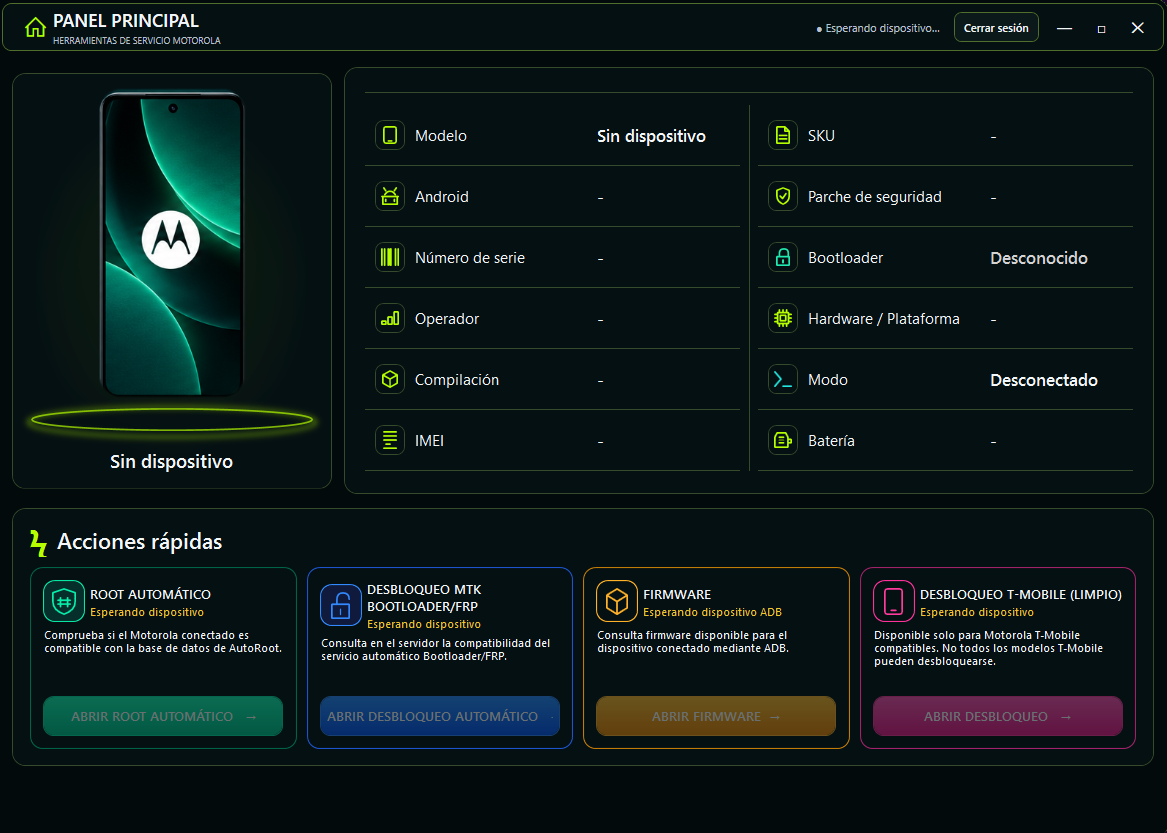This screenshot has width=1167, height=833.
Task: Open Abrir Desbloqueo Automático
Action: (x=440, y=716)
